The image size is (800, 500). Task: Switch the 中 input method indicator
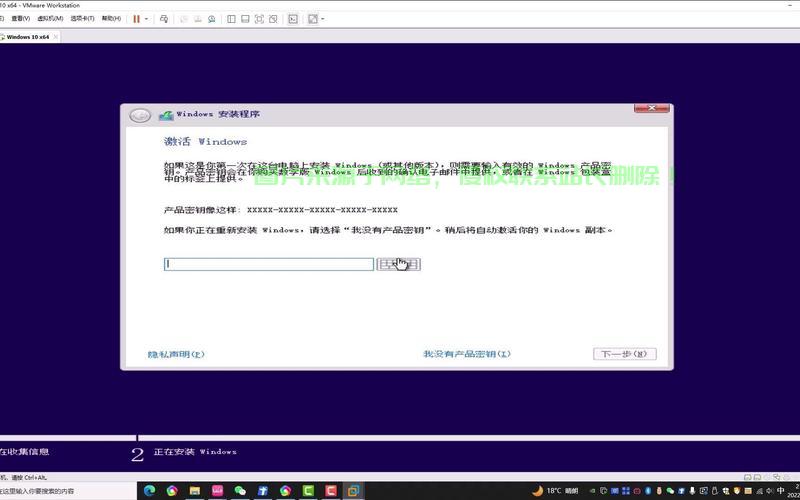click(780, 490)
